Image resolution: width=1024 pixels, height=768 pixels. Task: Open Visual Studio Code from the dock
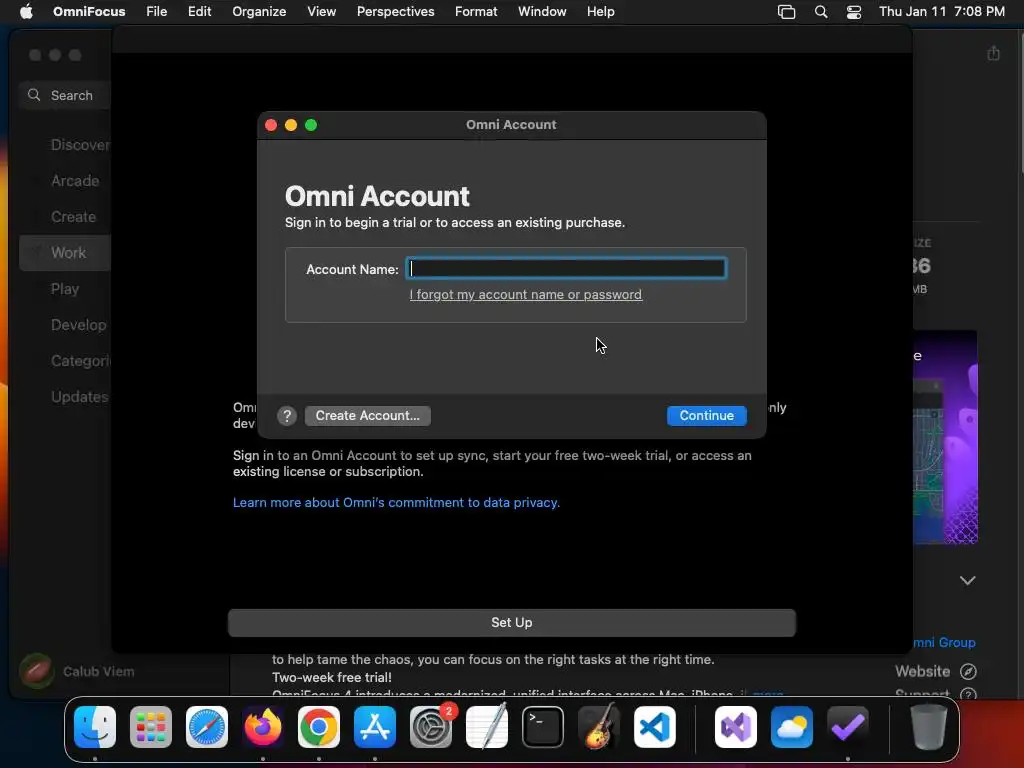tap(654, 727)
